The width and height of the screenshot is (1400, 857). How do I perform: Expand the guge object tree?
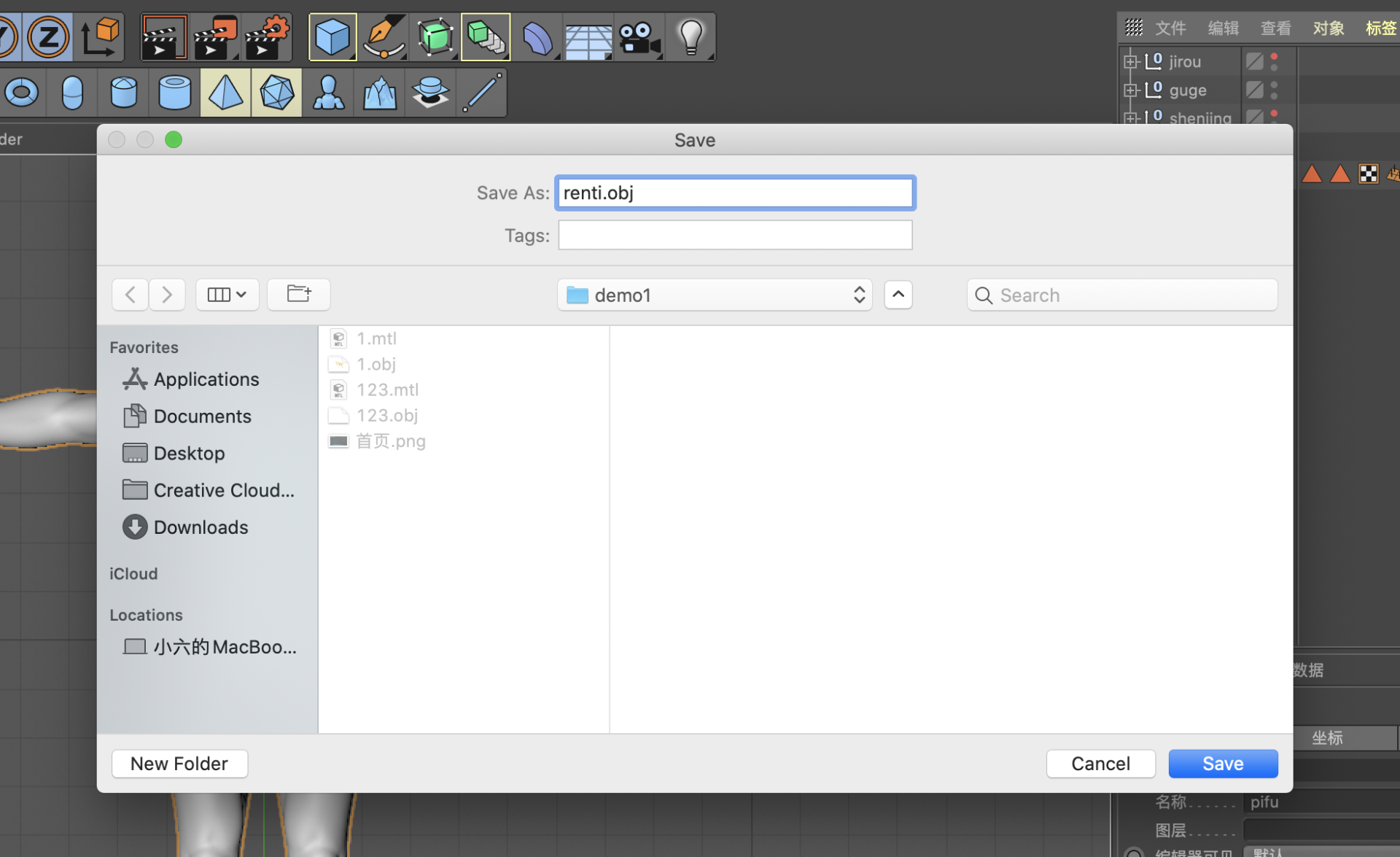click(1131, 90)
